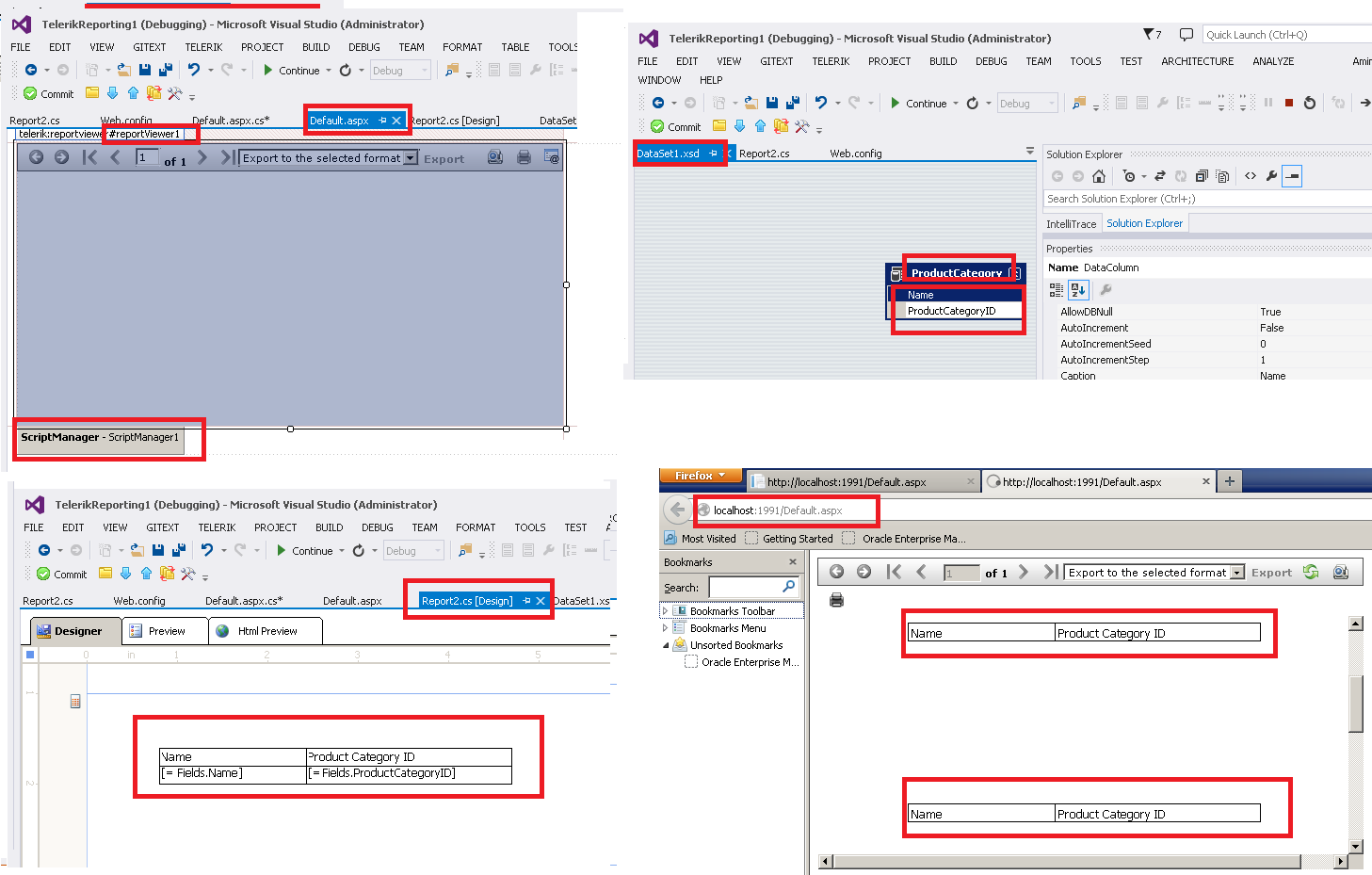Open Properties wrench in Solution Explorer toolbar
This screenshot has width=1372, height=875.
pos(1271,176)
